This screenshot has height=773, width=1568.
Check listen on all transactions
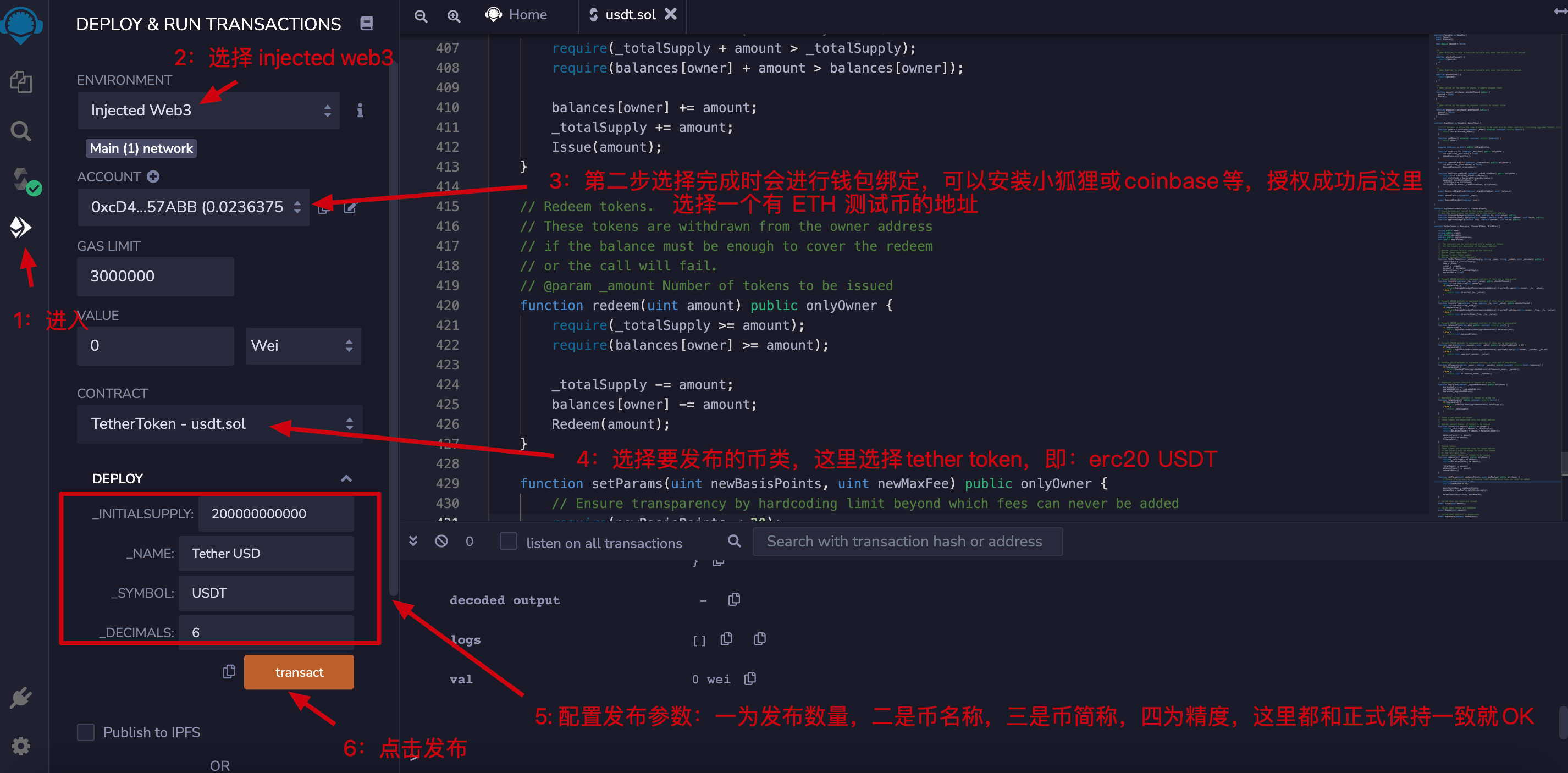507,541
